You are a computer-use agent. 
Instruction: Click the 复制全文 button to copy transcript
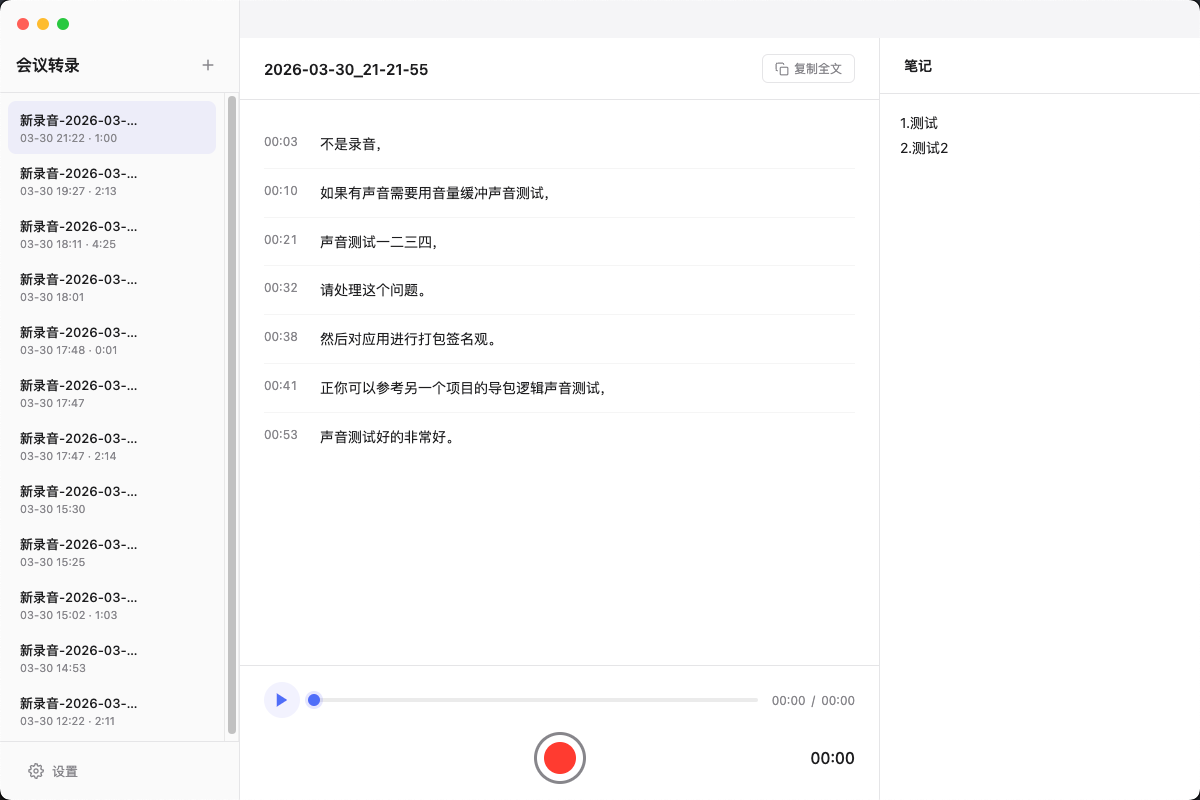[x=808, y=68]
